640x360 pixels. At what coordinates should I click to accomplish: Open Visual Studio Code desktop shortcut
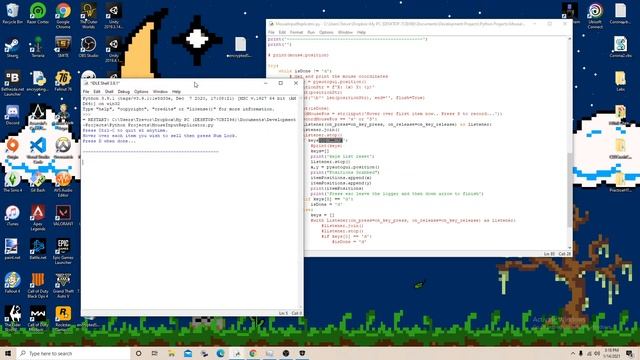[38, 150]
